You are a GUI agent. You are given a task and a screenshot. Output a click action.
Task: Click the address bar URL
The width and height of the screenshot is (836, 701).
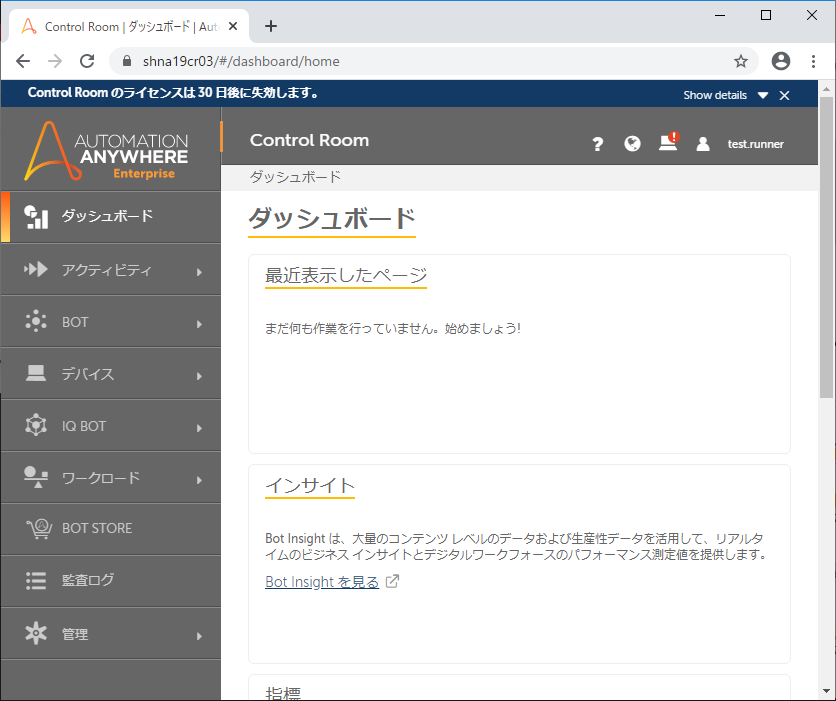241,61
